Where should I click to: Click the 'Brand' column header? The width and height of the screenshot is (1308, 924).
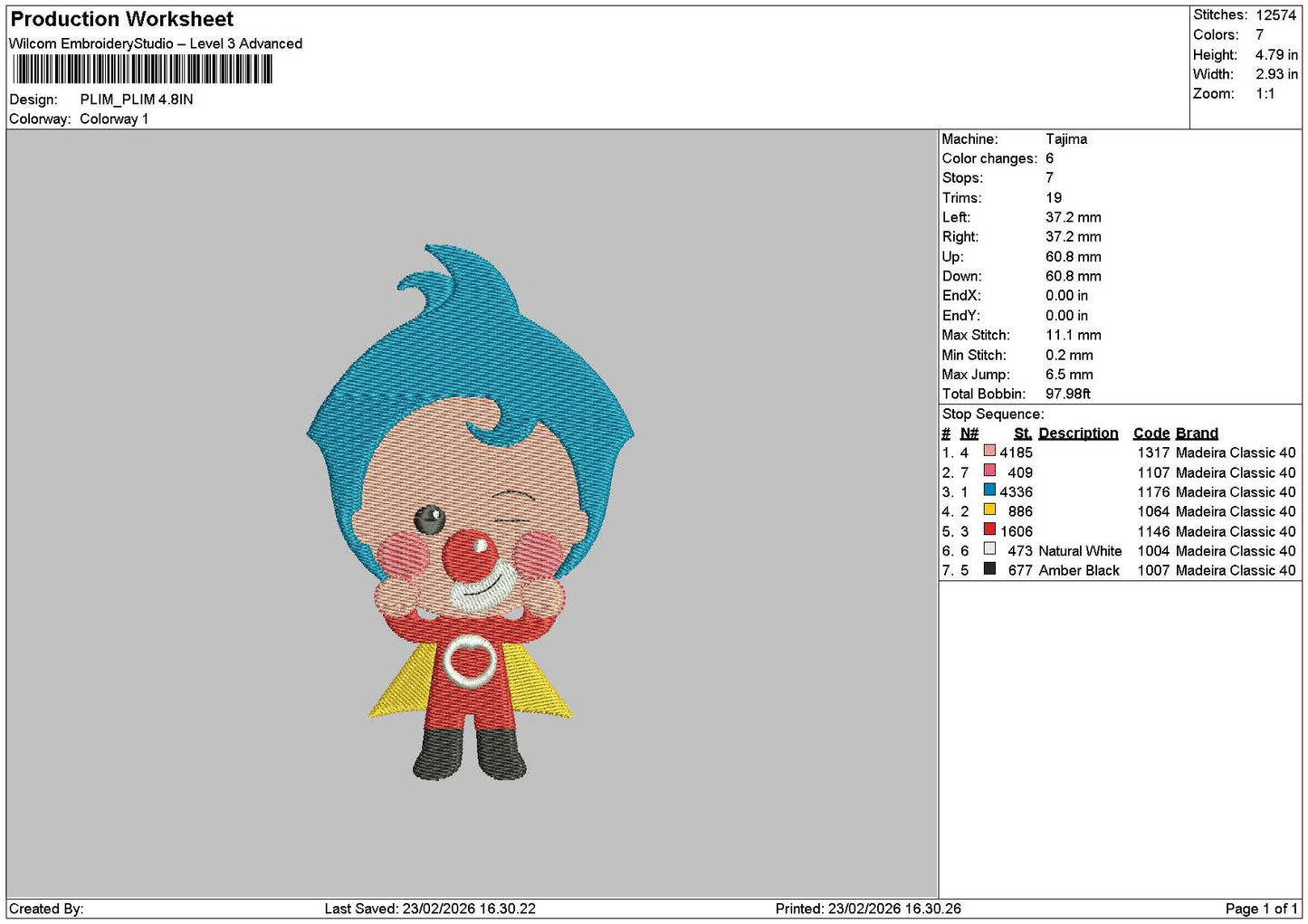pyautogui.click(x=1197, y=433)
